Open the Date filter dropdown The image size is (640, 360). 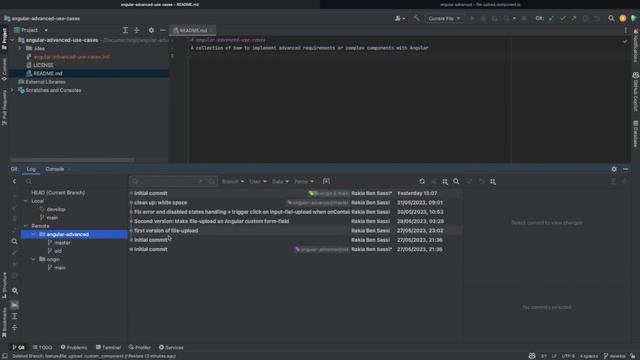tap(280, 181)
